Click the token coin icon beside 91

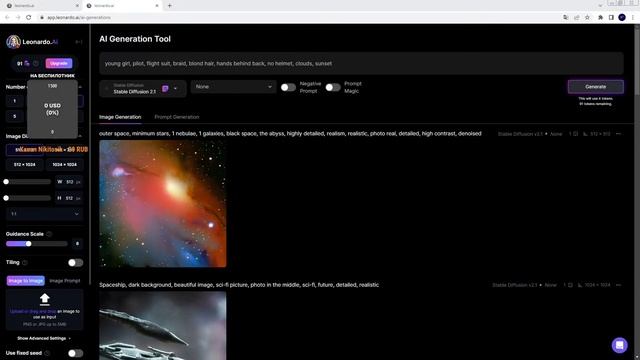(27, 63)
